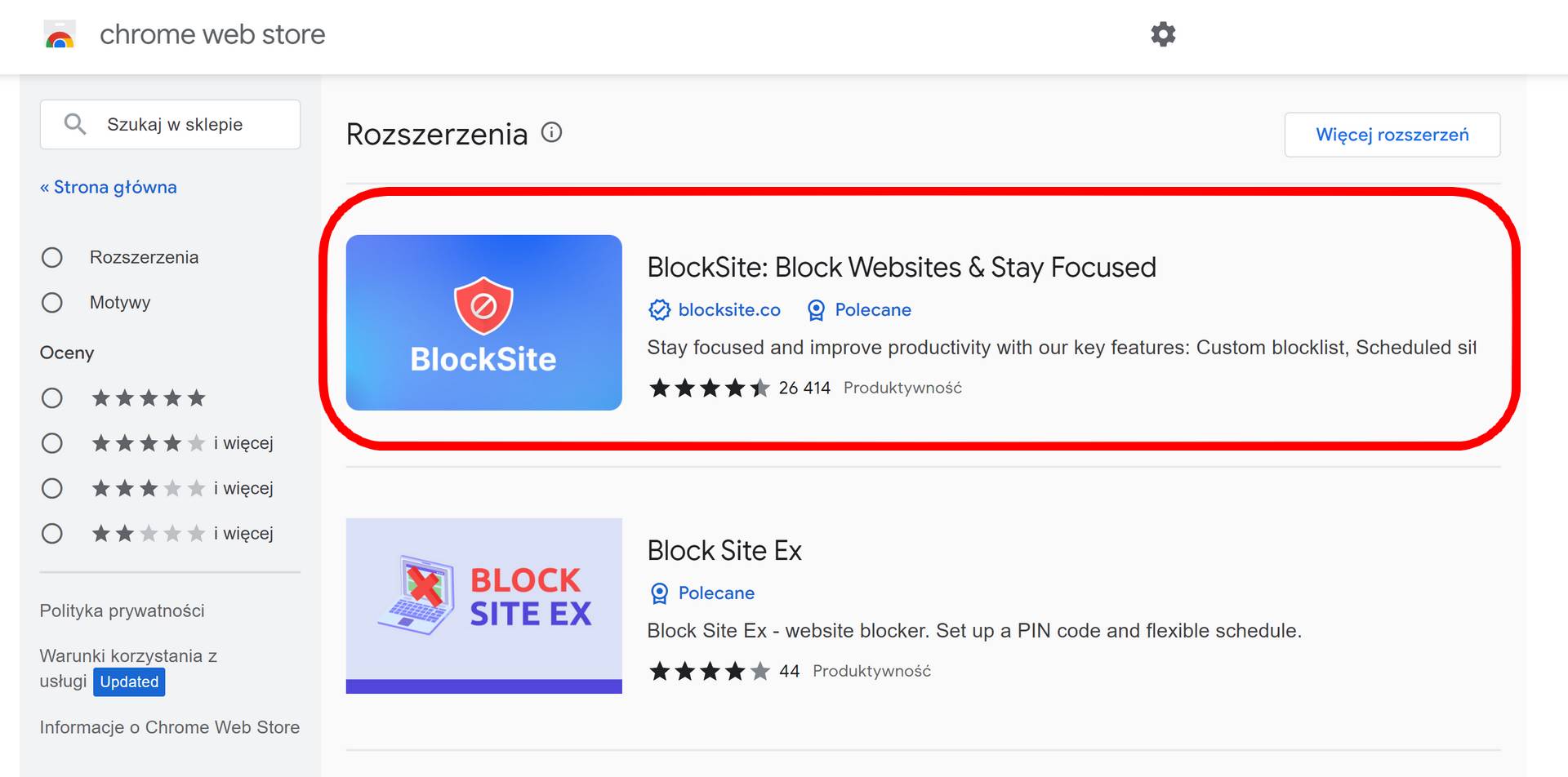
Task: Click the info icon beside Rozszerzenia
Action: click(552, 132)
